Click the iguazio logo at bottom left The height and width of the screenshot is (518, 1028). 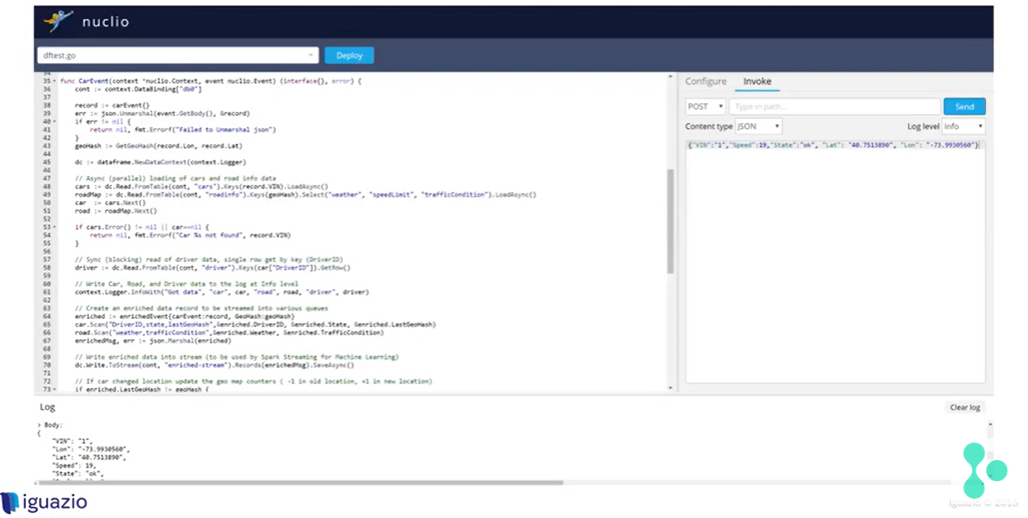coord(44,502)
